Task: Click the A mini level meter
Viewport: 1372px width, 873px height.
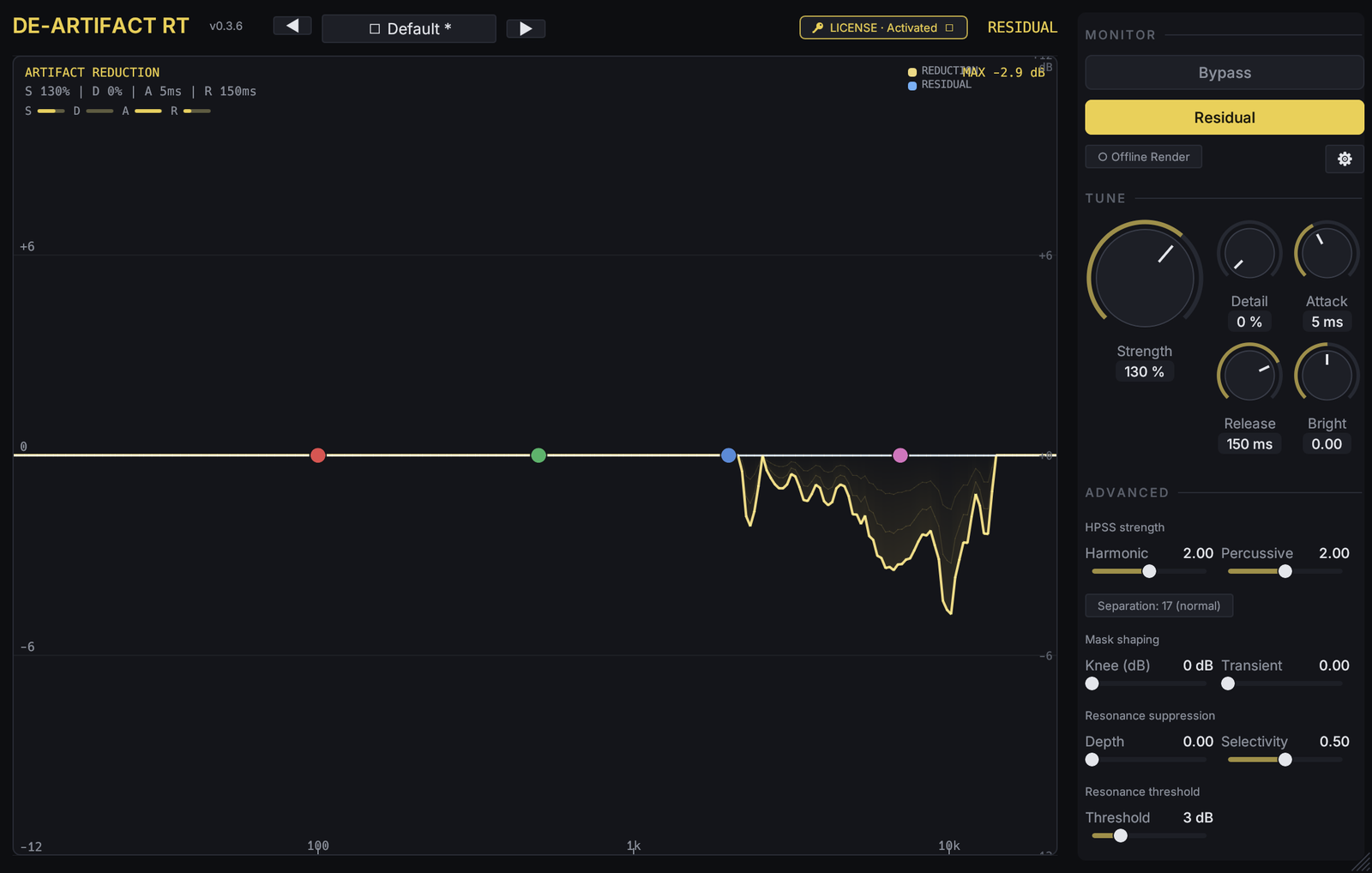Action: [148, 111]
